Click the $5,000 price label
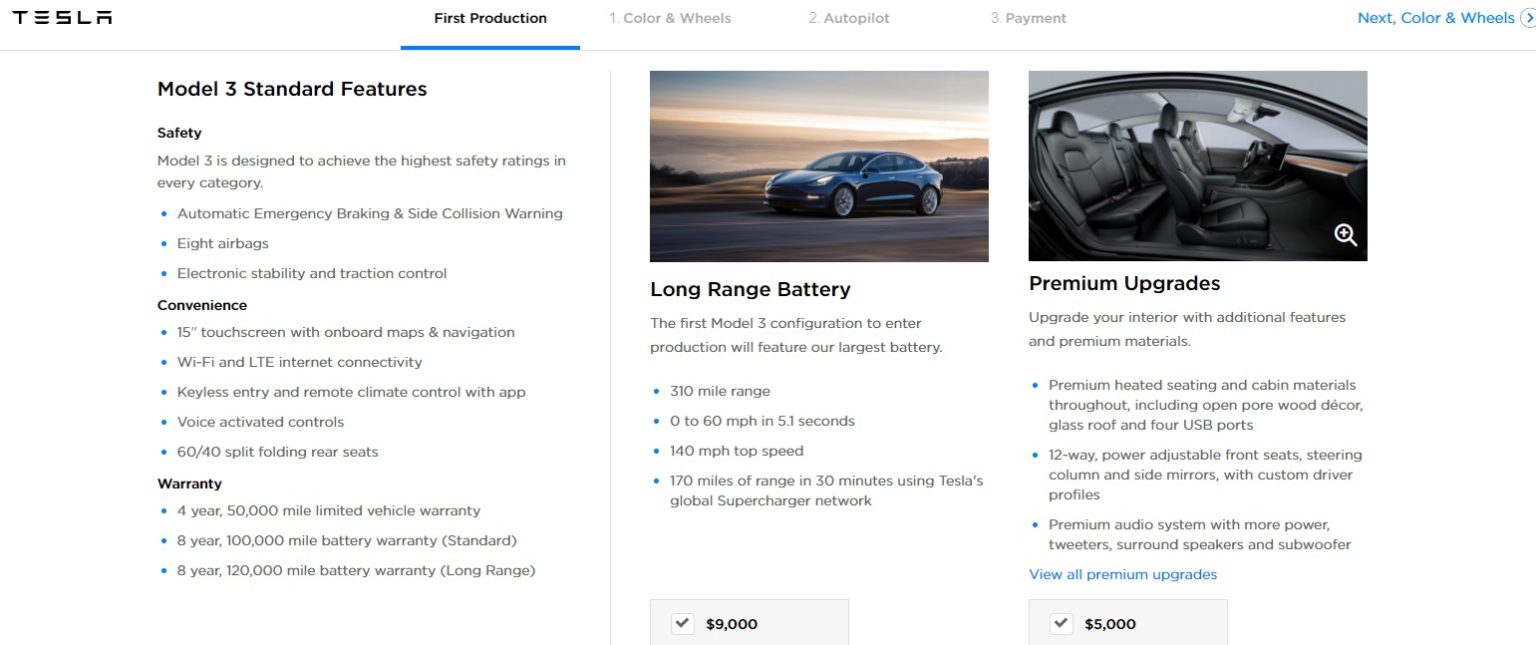The image size is (1536, 645). click(1110, 624)
